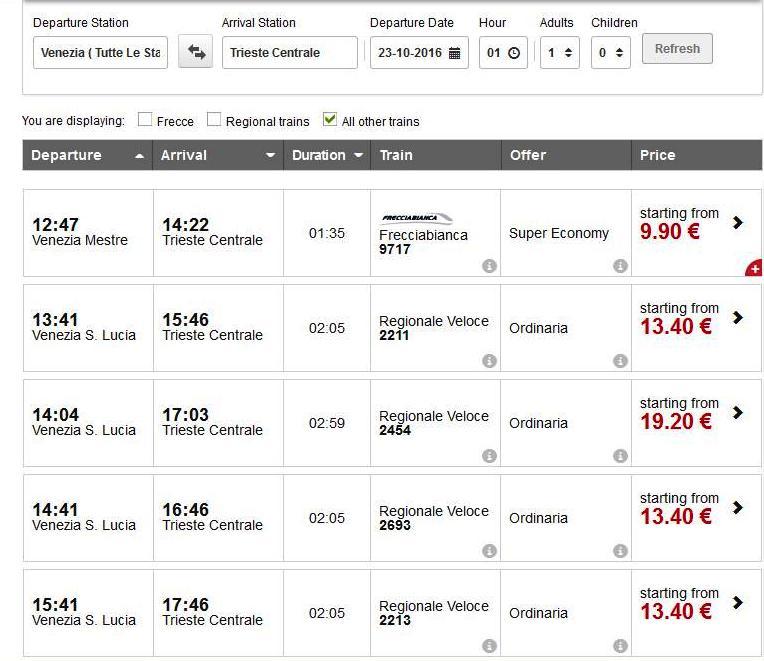
Task: Swap departure and arrival stations
Action: [195, 53]
